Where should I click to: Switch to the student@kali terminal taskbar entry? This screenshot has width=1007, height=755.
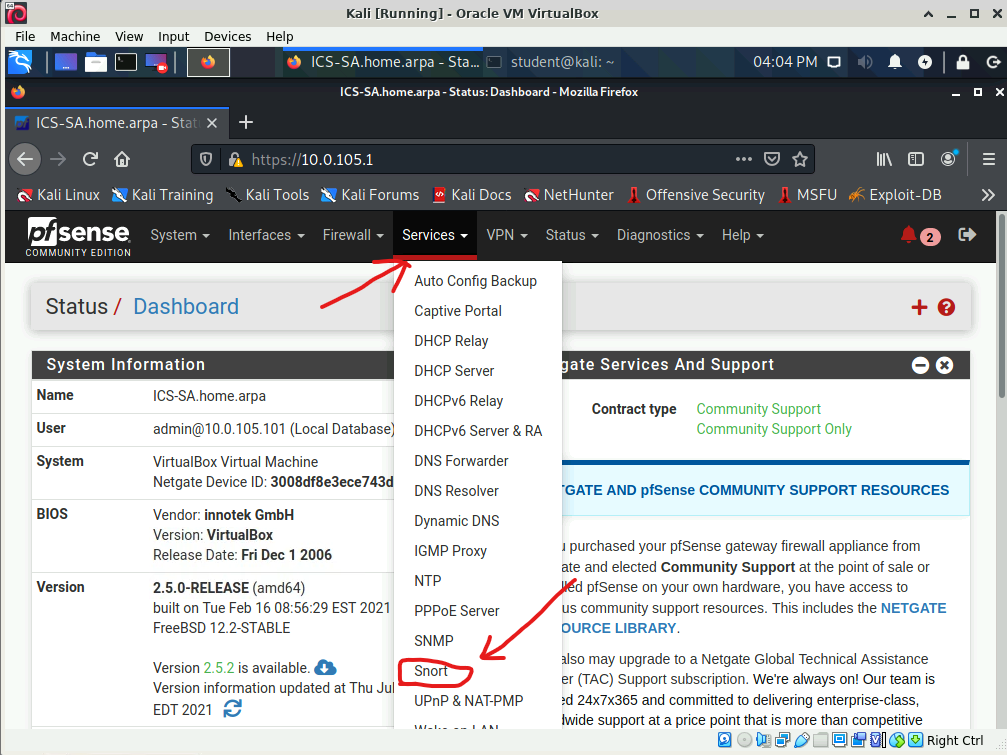click(551, 62)
